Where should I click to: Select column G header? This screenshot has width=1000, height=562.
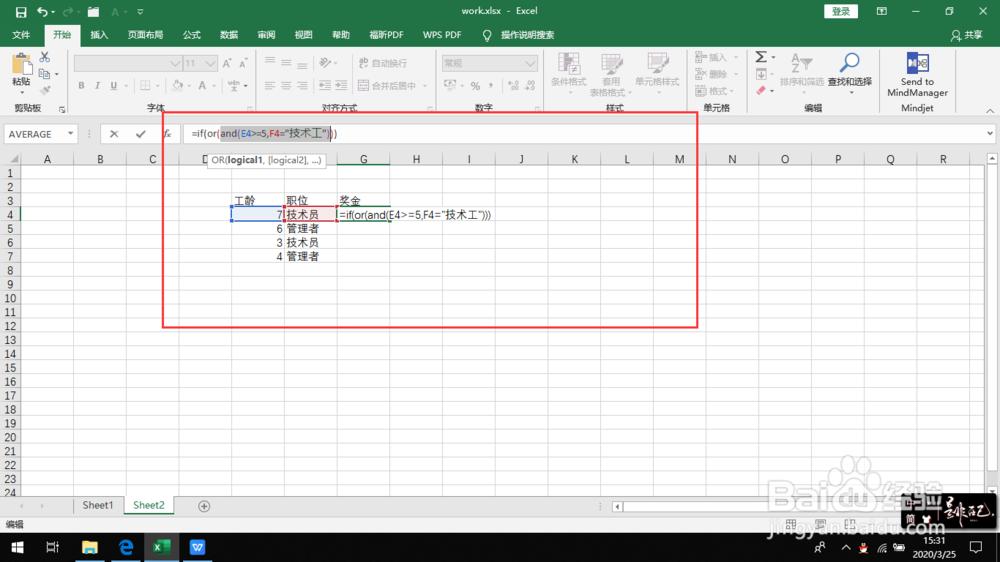point(364,159)
